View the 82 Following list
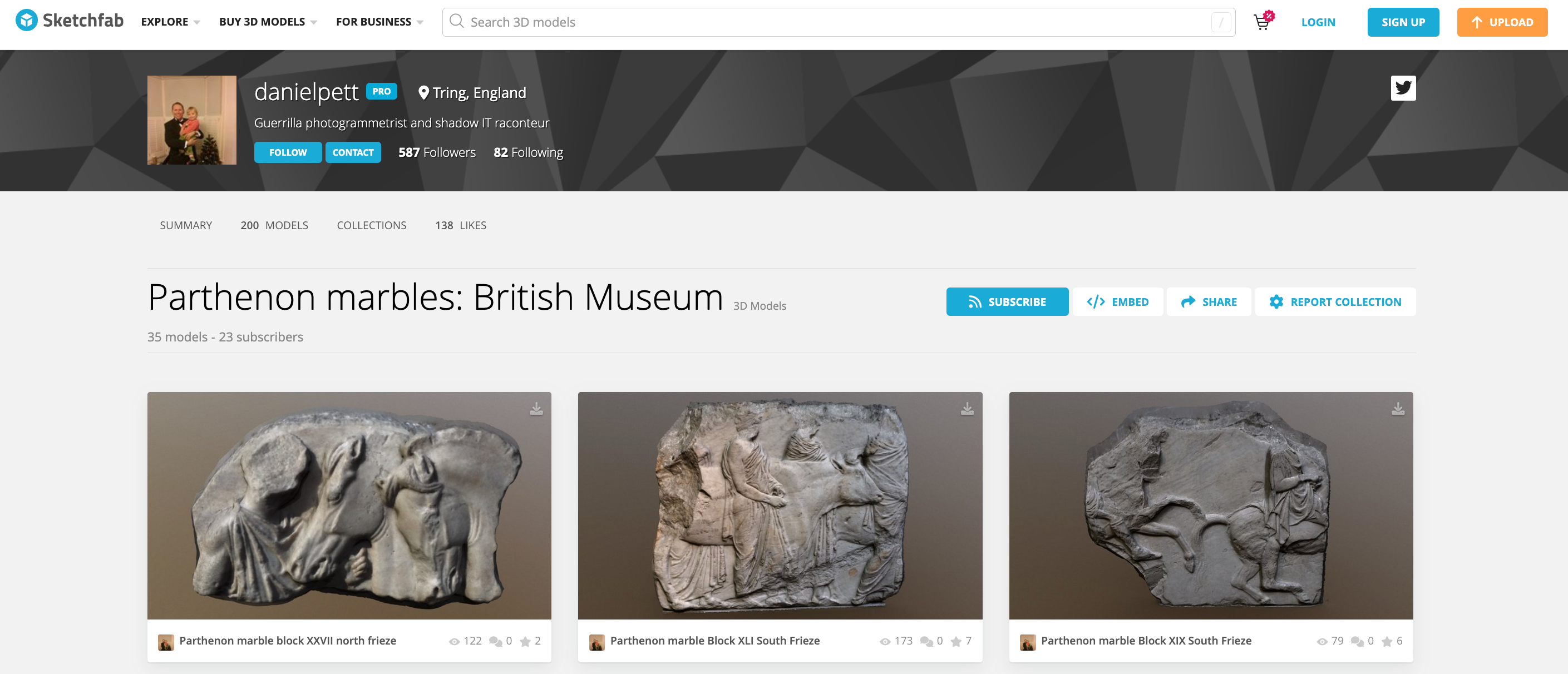 (x=527, y=152)
